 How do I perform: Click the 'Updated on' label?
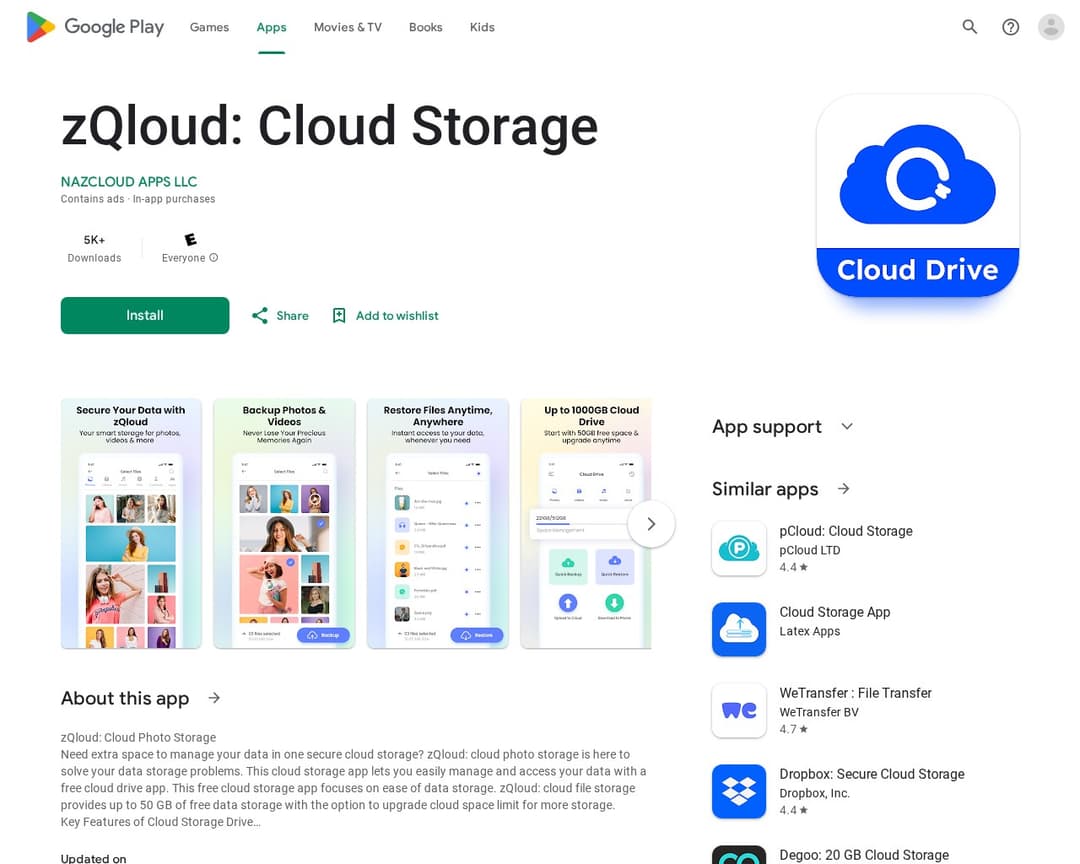94,858
